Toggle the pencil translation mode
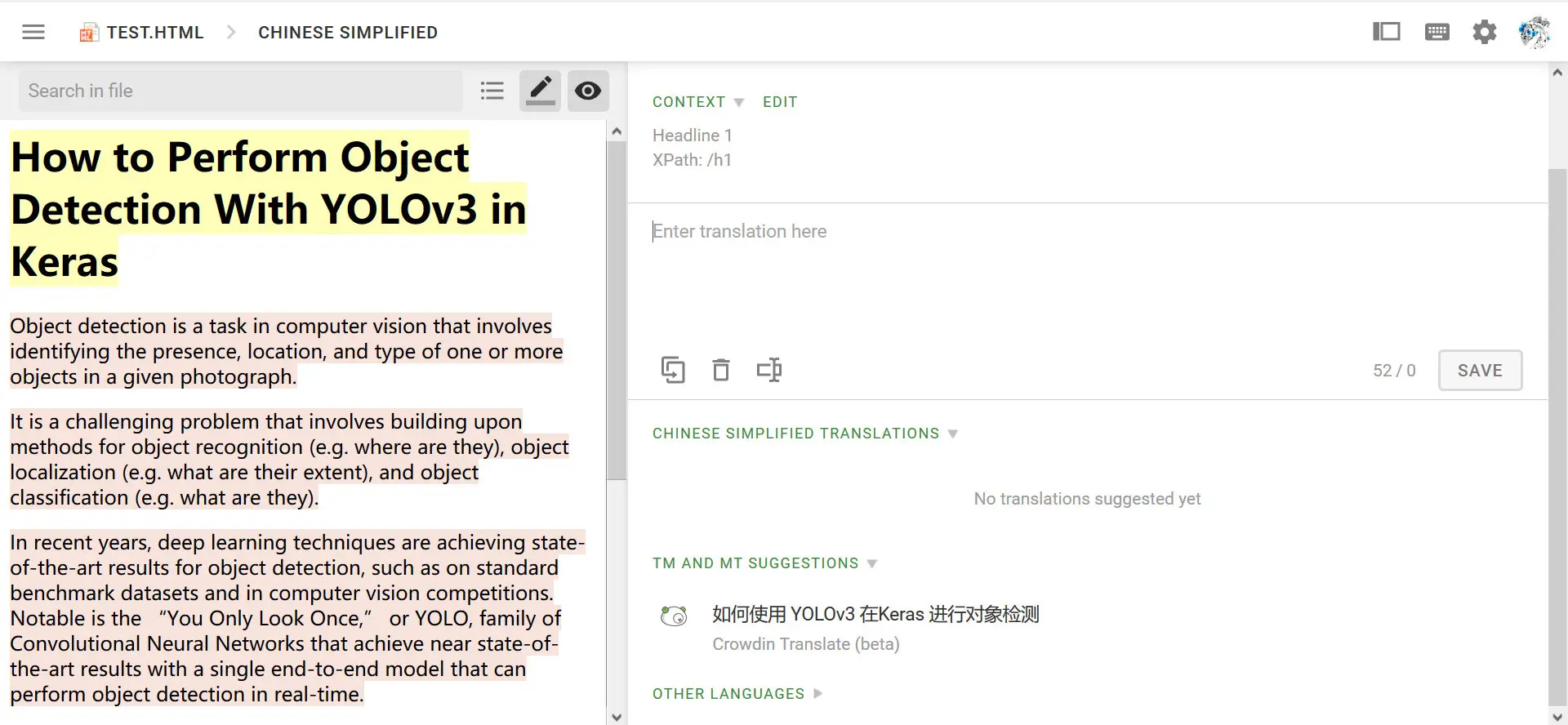The width and height of the screenshot is (1568, 725). pos(540,91)
